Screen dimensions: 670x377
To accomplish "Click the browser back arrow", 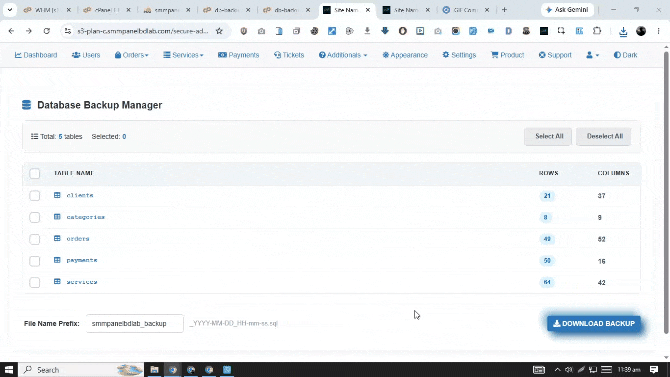I will (x=12, y=31).
